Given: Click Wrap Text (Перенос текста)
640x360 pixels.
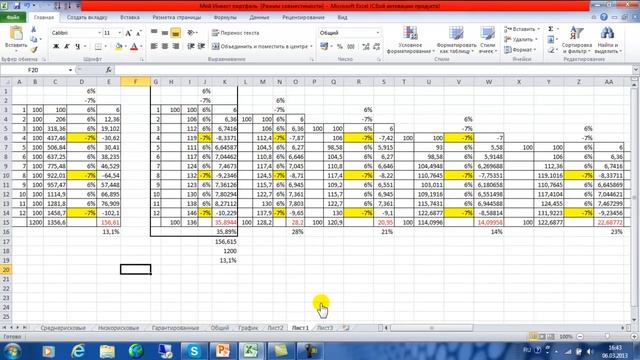Looking at the screenshot, I should pos(236,33).
